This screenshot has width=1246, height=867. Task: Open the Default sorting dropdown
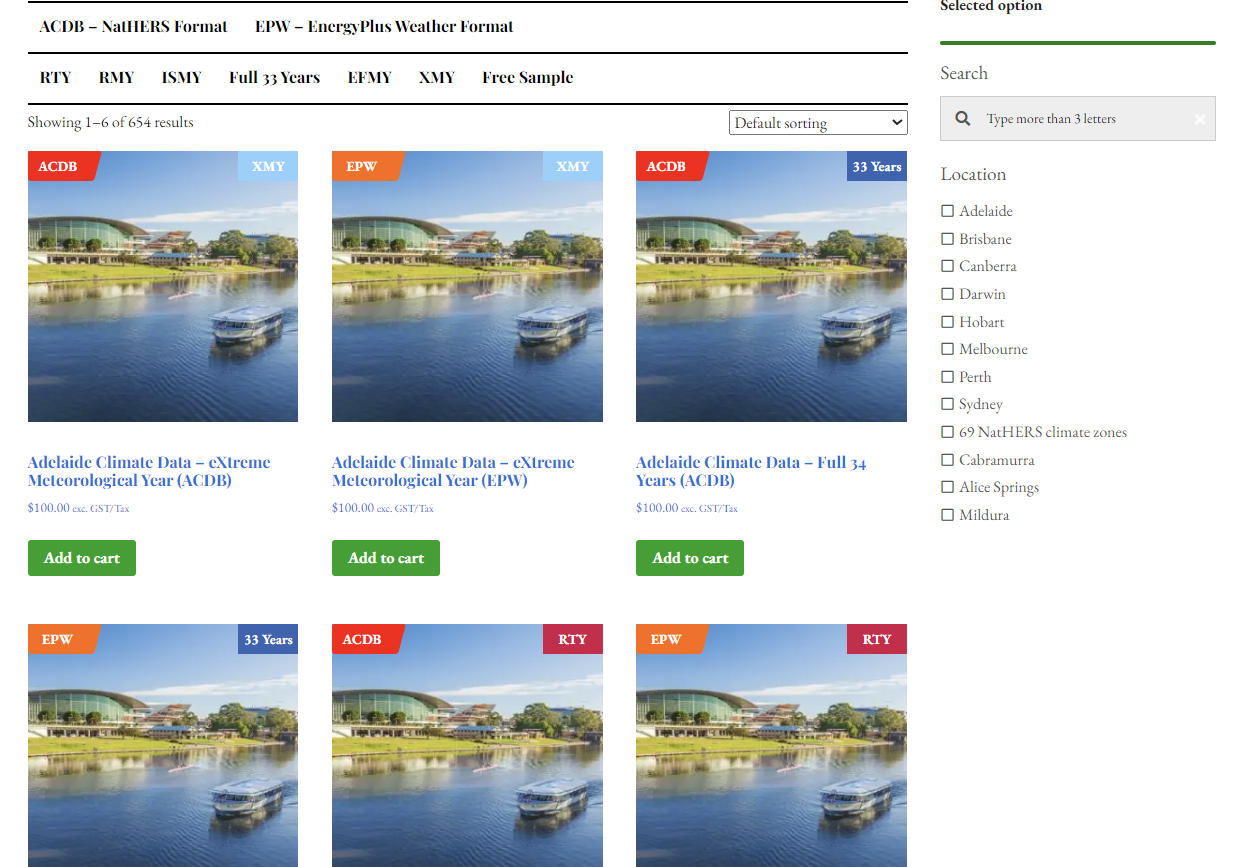click(x=818, y=123)
